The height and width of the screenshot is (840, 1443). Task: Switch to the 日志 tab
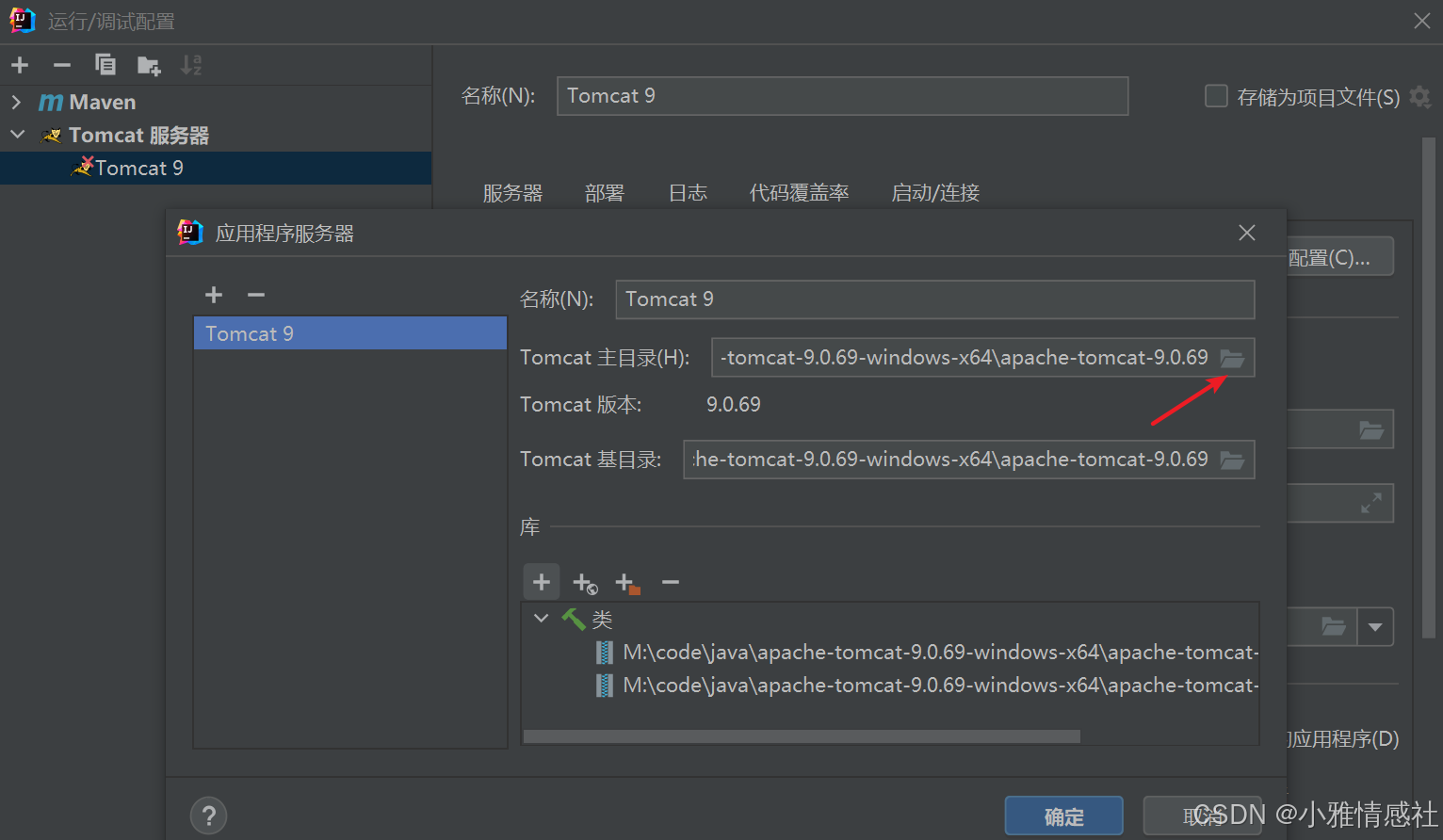[x=688, y=193]
